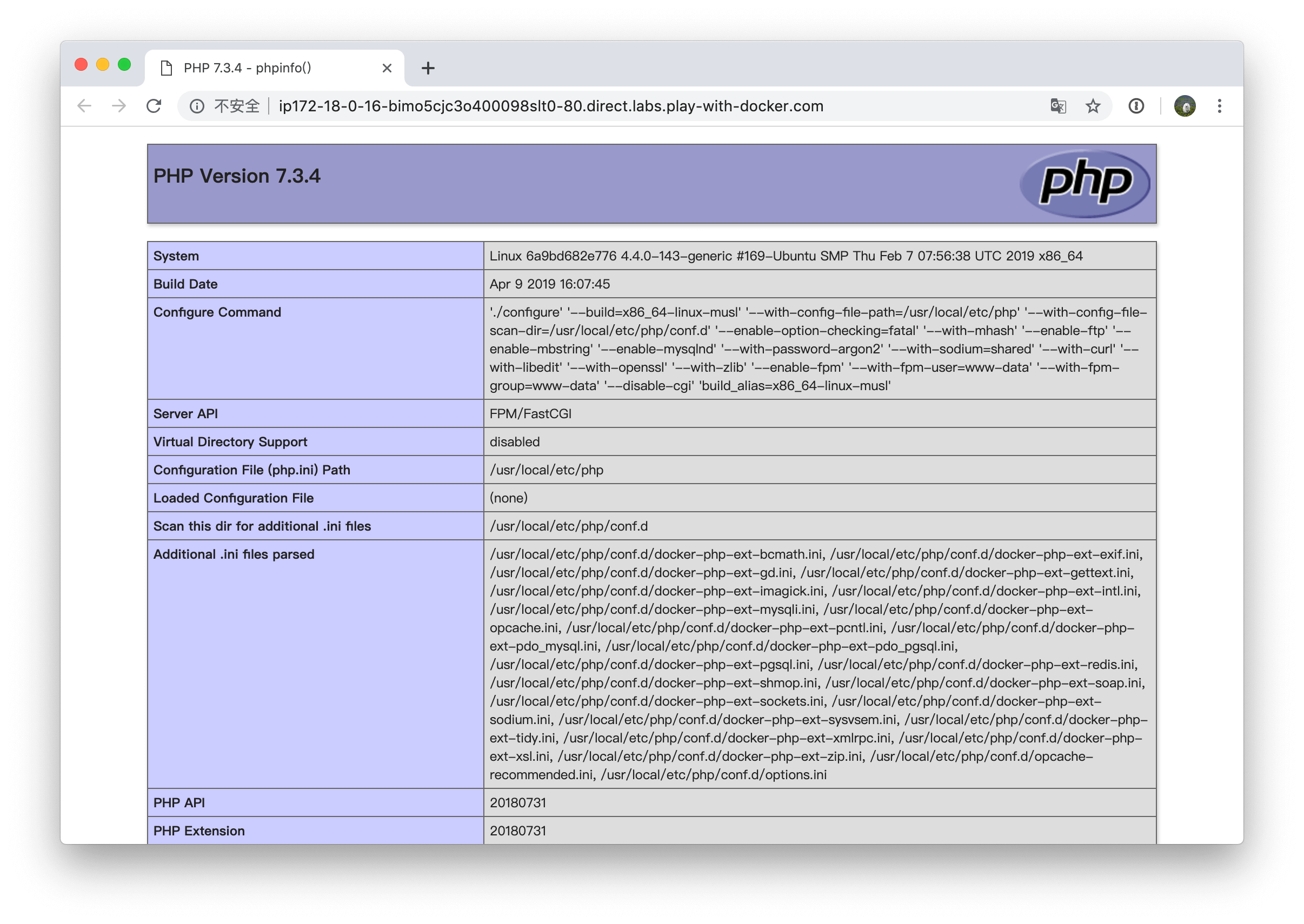Click the disabled value
Screen dimensions: 1304x924
point(515,441)
